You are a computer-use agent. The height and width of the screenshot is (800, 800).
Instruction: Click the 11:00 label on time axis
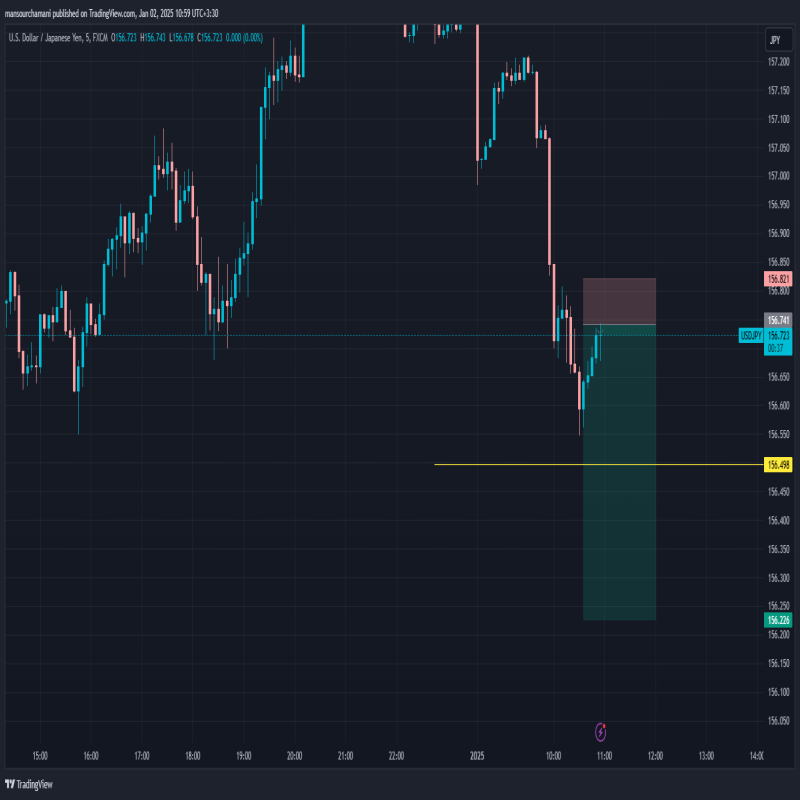(x=604, y=755)
